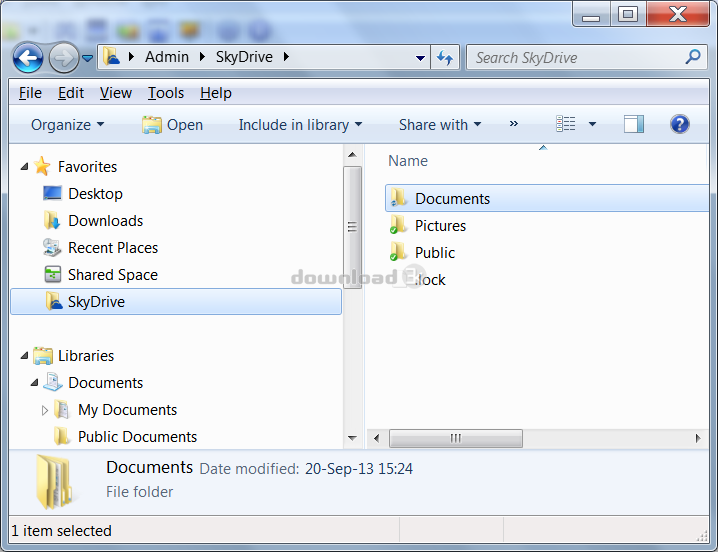
Task: Click the blue Help question mark icon
Action: (x=680, y=124)
